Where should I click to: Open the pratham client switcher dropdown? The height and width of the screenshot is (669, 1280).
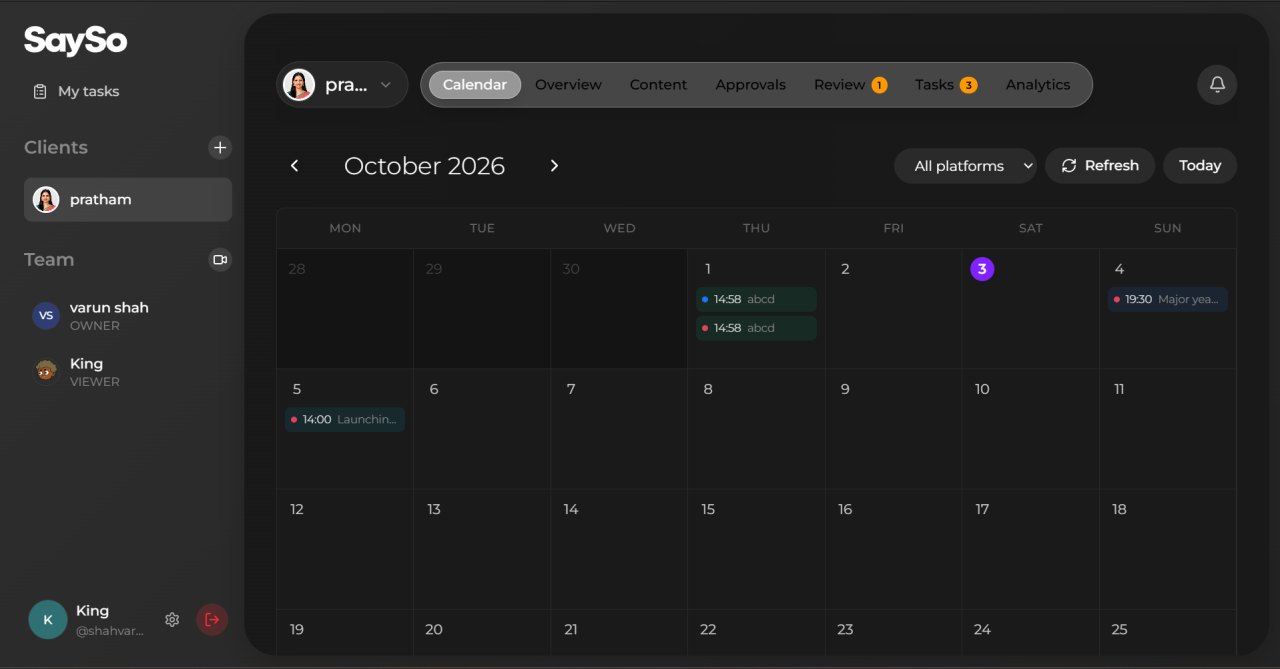tap(342, 85)
